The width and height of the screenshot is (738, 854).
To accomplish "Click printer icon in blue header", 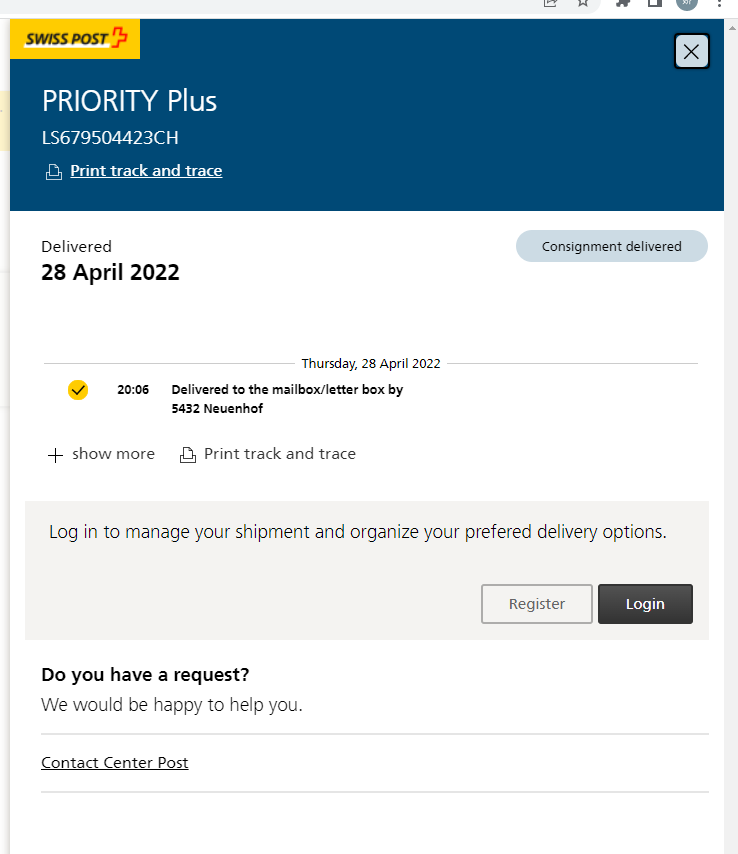I will 54,172.
